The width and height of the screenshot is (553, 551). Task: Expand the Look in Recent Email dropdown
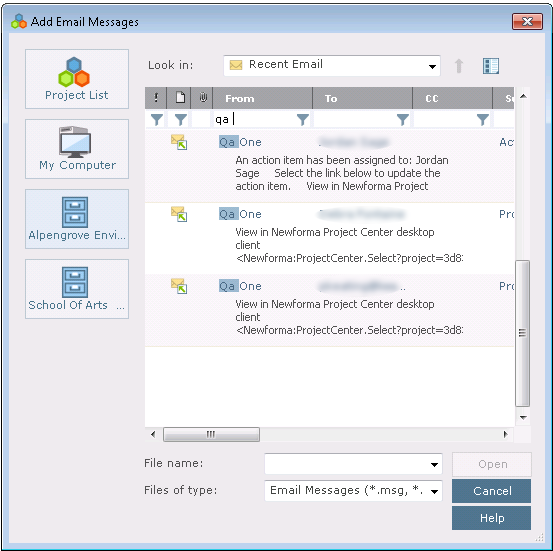pos(432,66)
